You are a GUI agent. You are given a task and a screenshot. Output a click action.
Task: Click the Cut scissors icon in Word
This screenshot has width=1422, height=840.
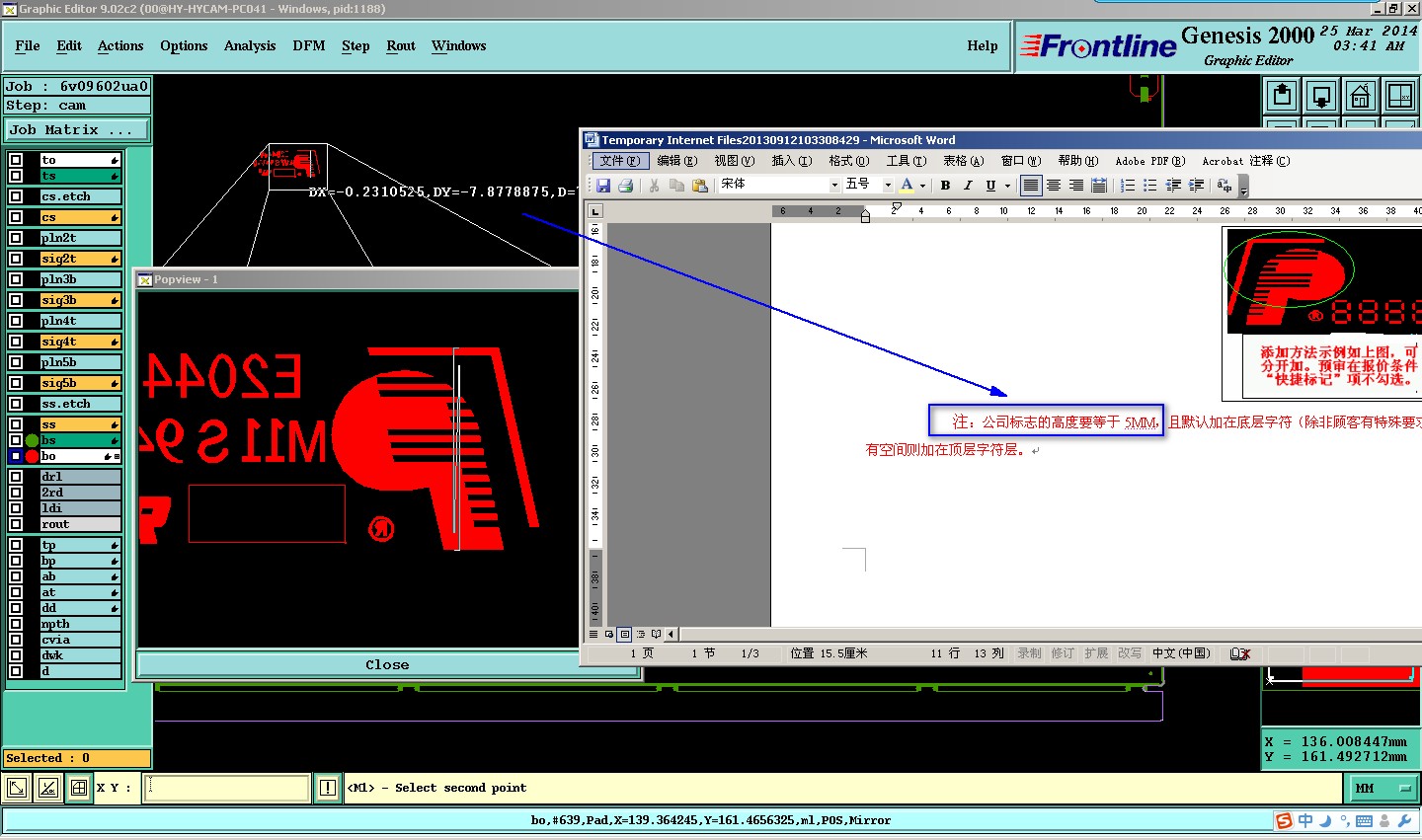point(654,185)
